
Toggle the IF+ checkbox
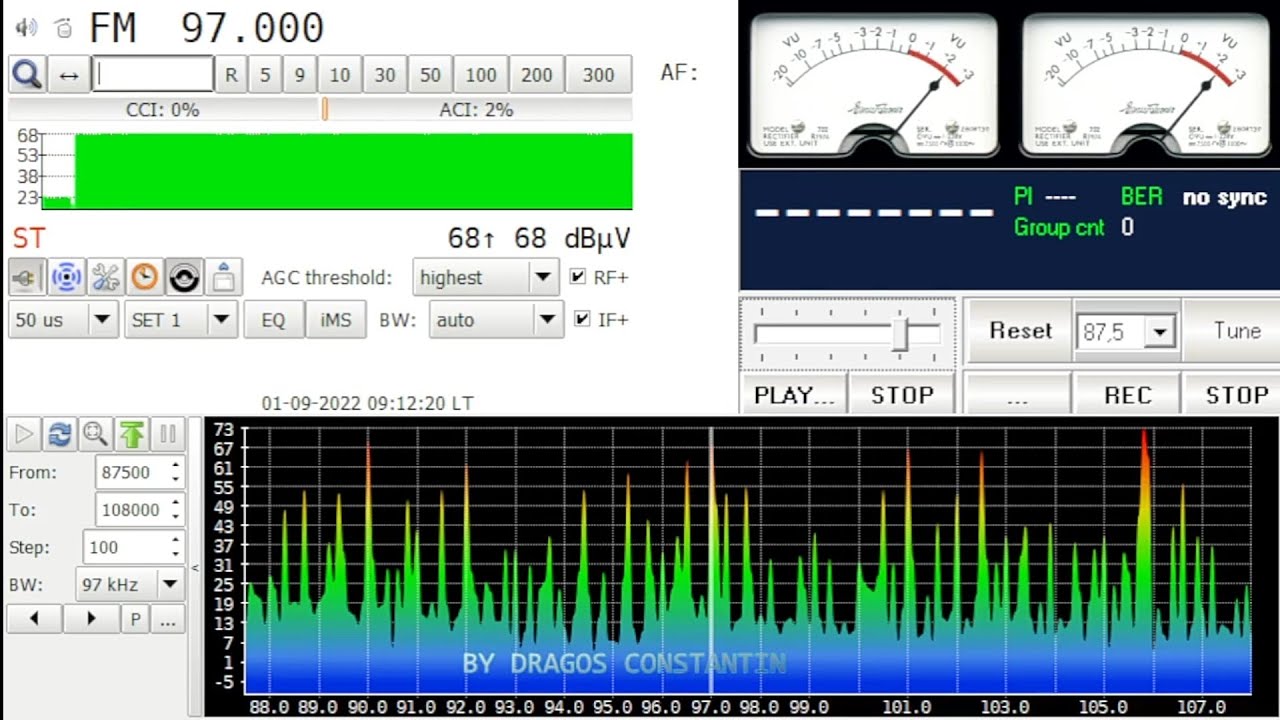[x=582, y=319]
